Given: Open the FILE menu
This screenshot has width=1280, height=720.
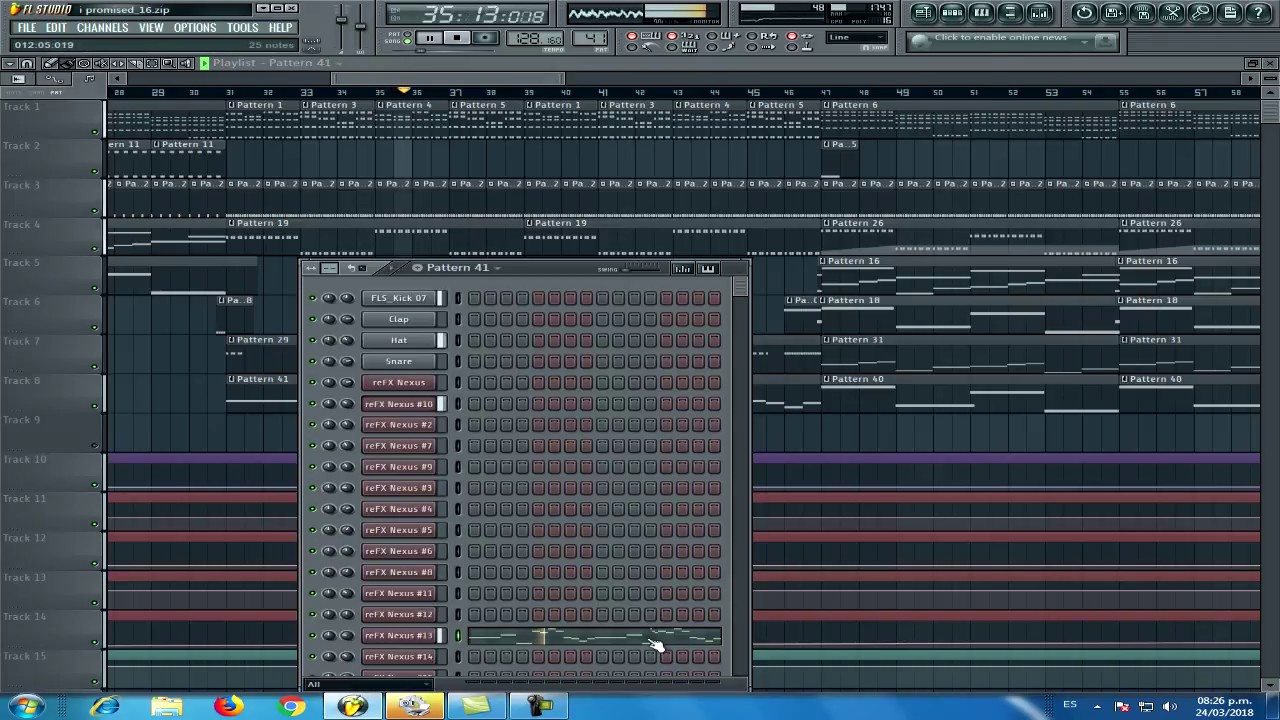Looking at the screenshot, I should coord(27,28).
